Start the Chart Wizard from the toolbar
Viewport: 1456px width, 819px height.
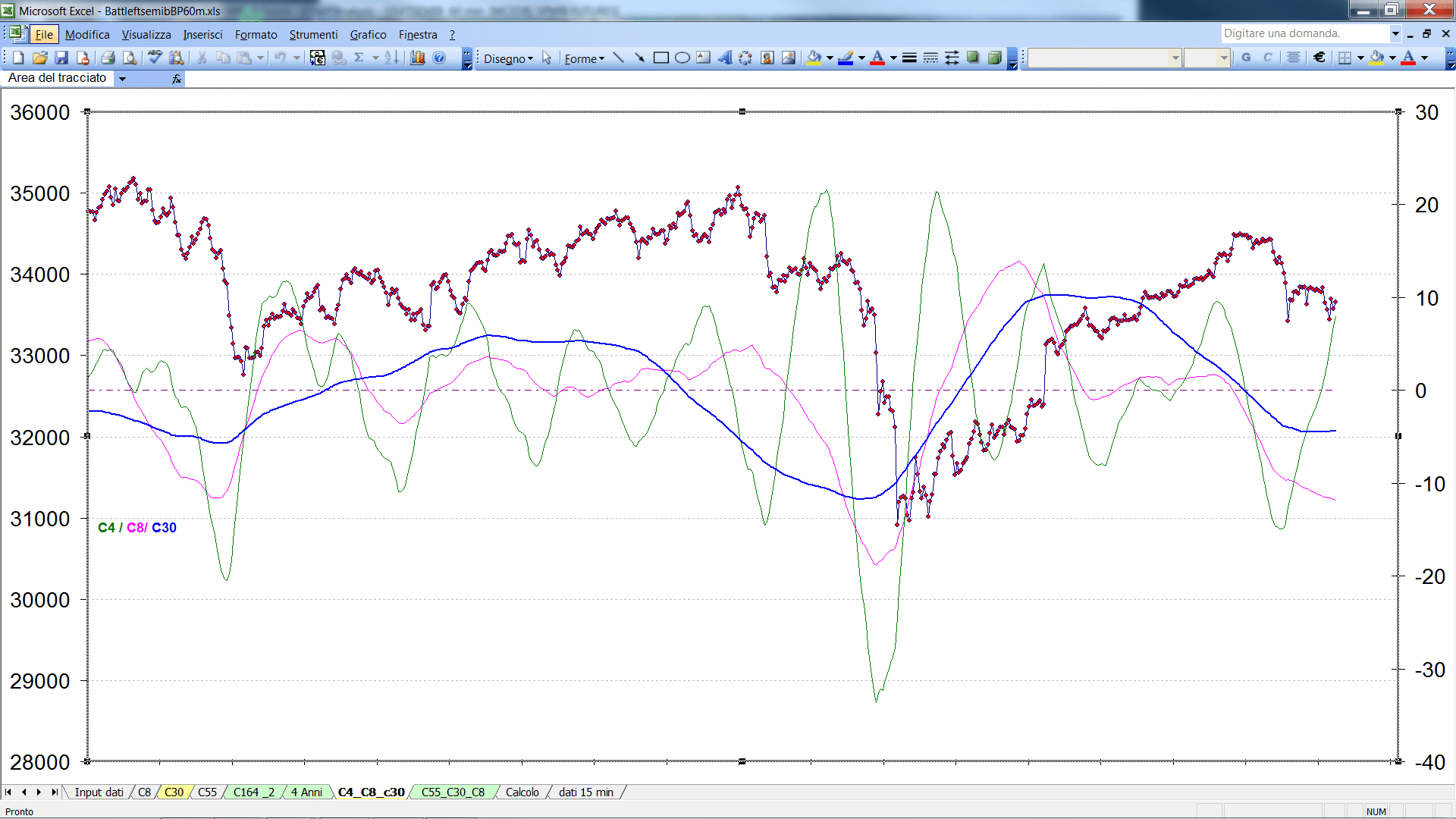click(417, 58)
